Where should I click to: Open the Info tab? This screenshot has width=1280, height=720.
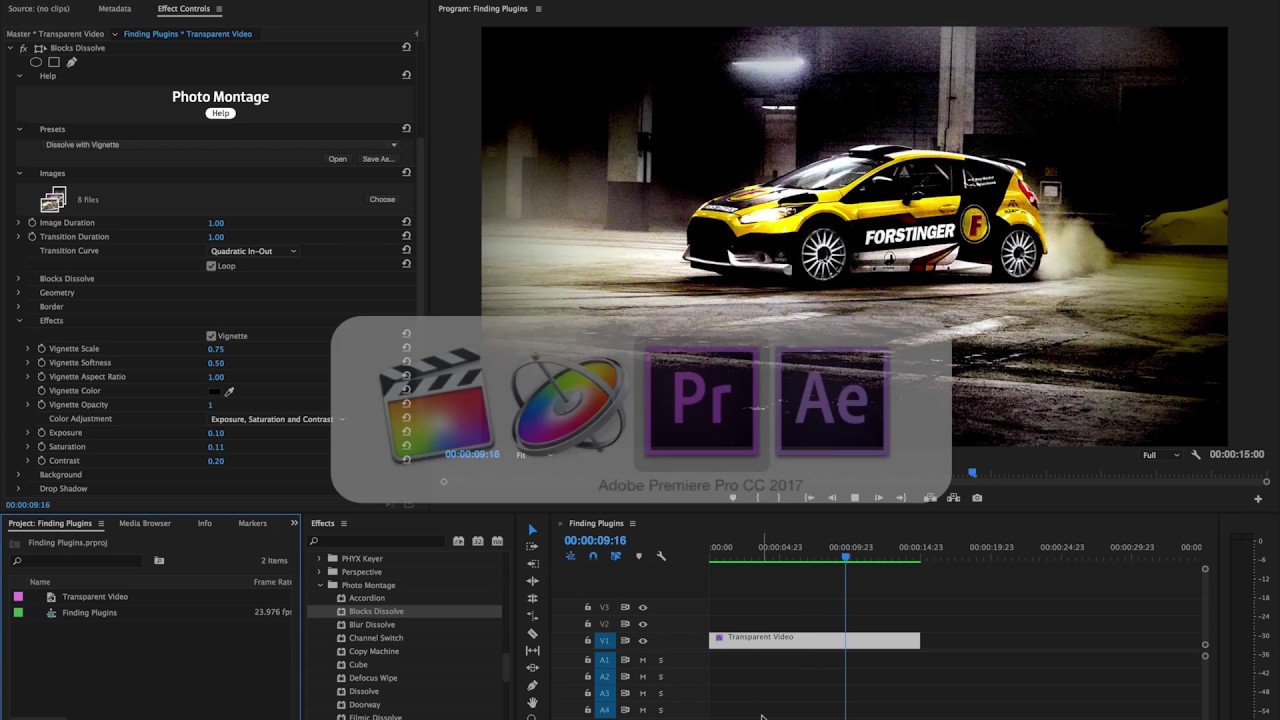(x=204, y=523)
